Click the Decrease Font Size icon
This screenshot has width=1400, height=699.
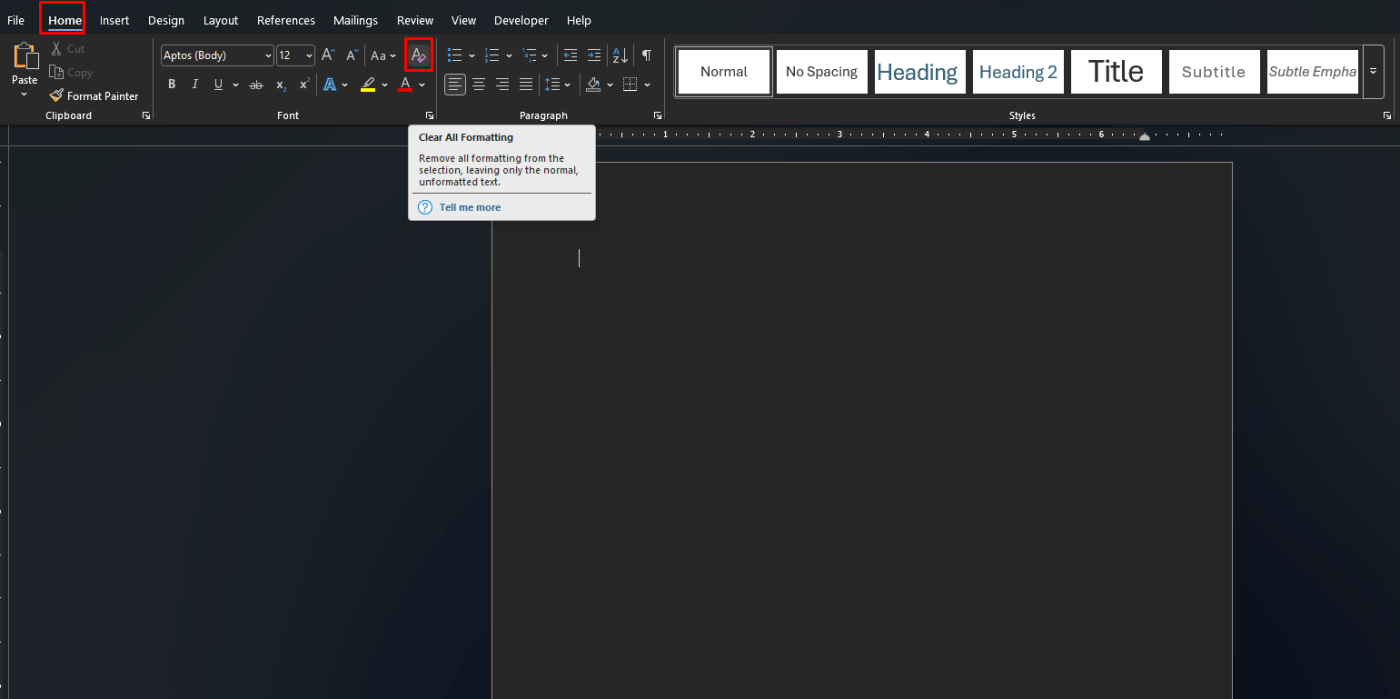coord(351,55)
